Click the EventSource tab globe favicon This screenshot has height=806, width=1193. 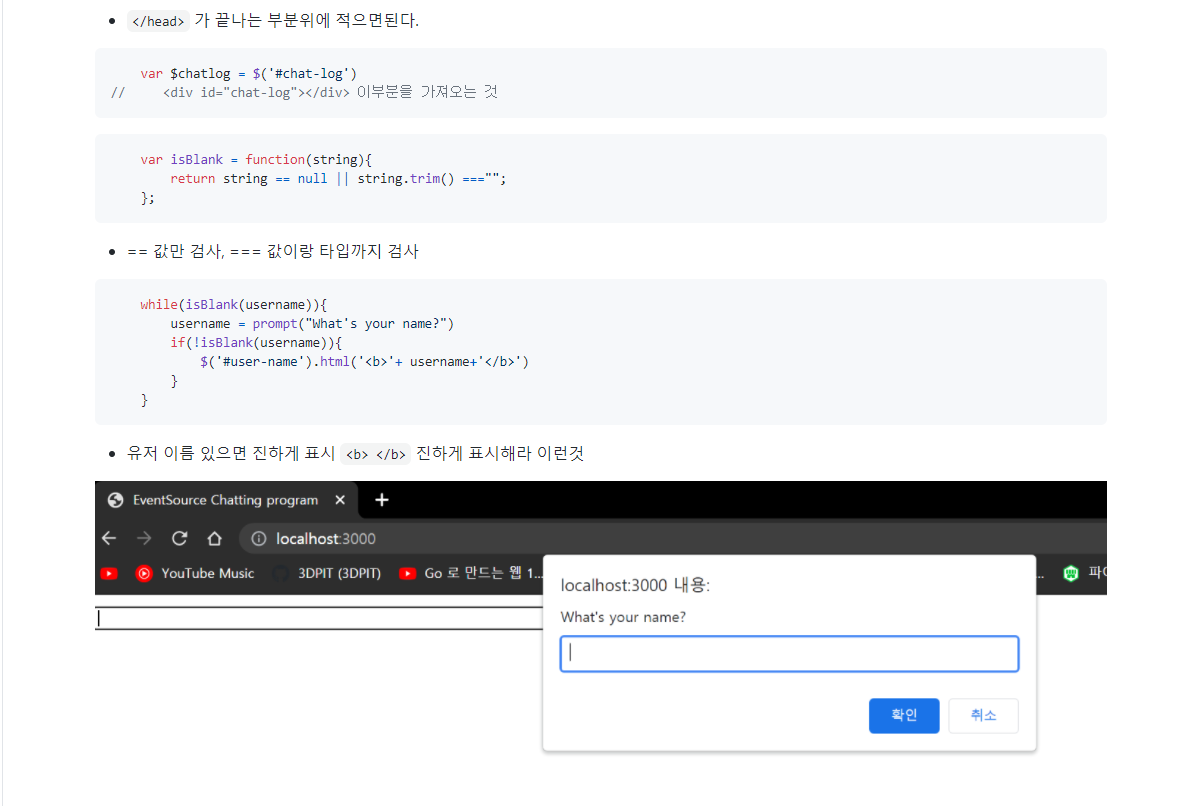(x=116, y=500)
